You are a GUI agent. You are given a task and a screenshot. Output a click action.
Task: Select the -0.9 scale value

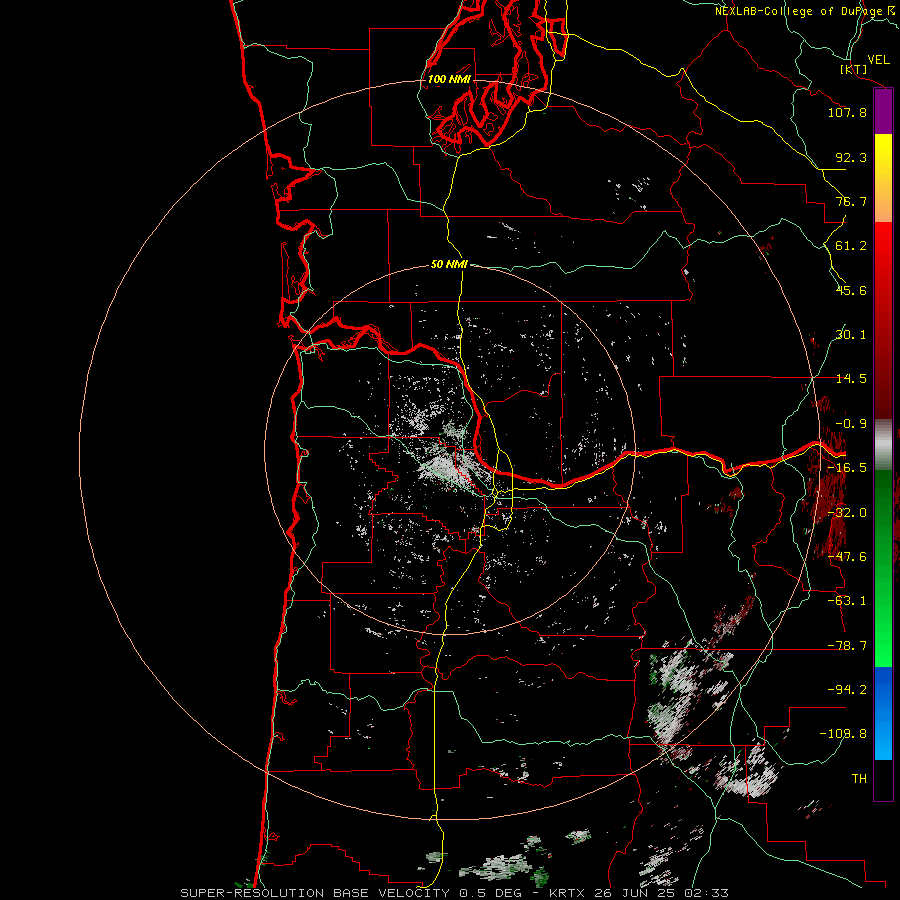pyautogui.click(x=851, y=424)
